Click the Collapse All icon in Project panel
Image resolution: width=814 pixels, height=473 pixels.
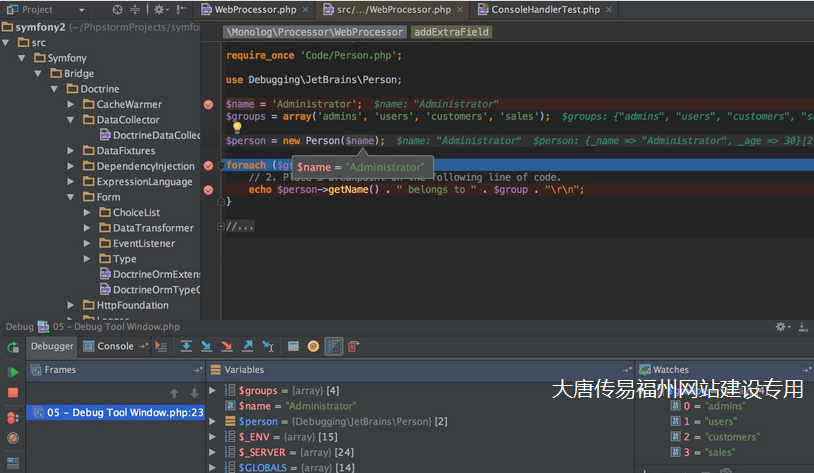point(135,9)
